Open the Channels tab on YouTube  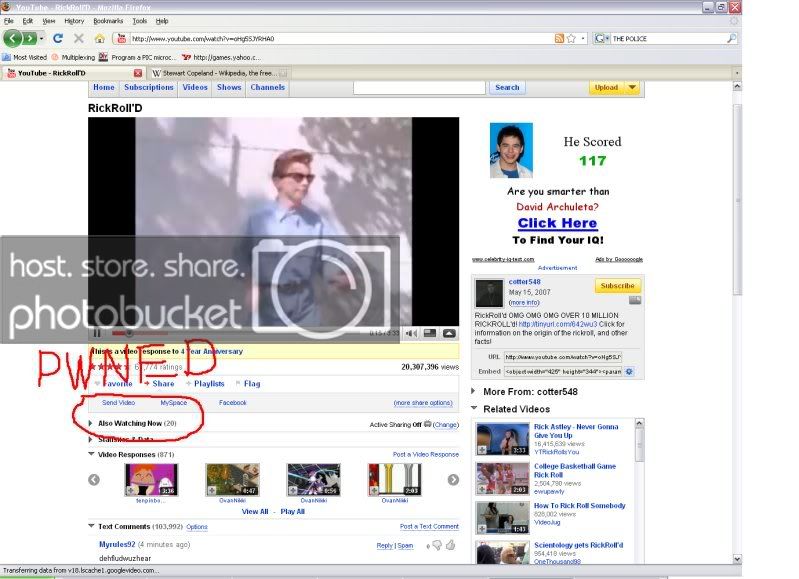268,88
